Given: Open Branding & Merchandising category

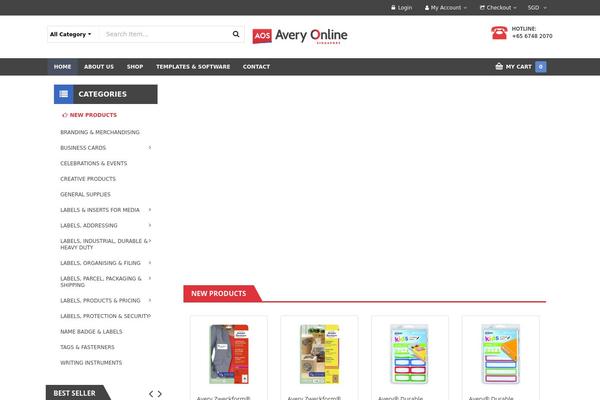Looking at the screenshot, I should click(100, 132).
